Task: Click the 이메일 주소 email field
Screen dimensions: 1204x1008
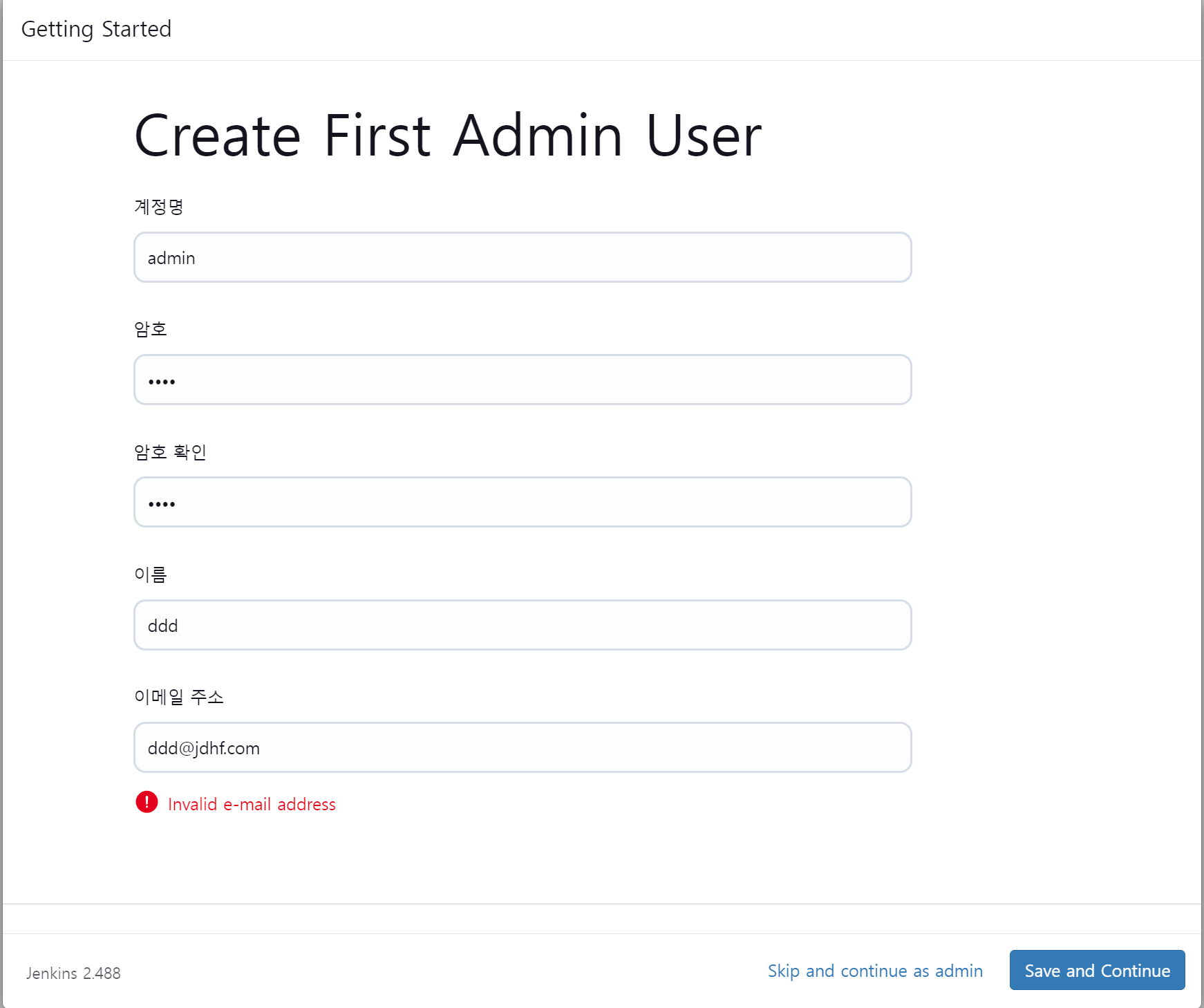Action: click(x=523, y=747)
